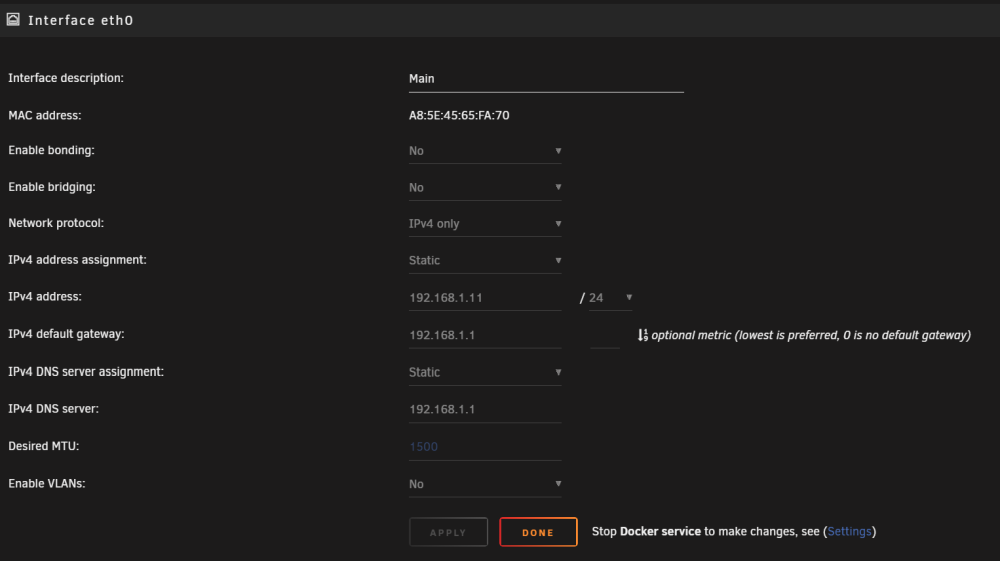The image size is (1000, 561).
Task: Click the Interface eth0 title text
Action: coord(80,20)
